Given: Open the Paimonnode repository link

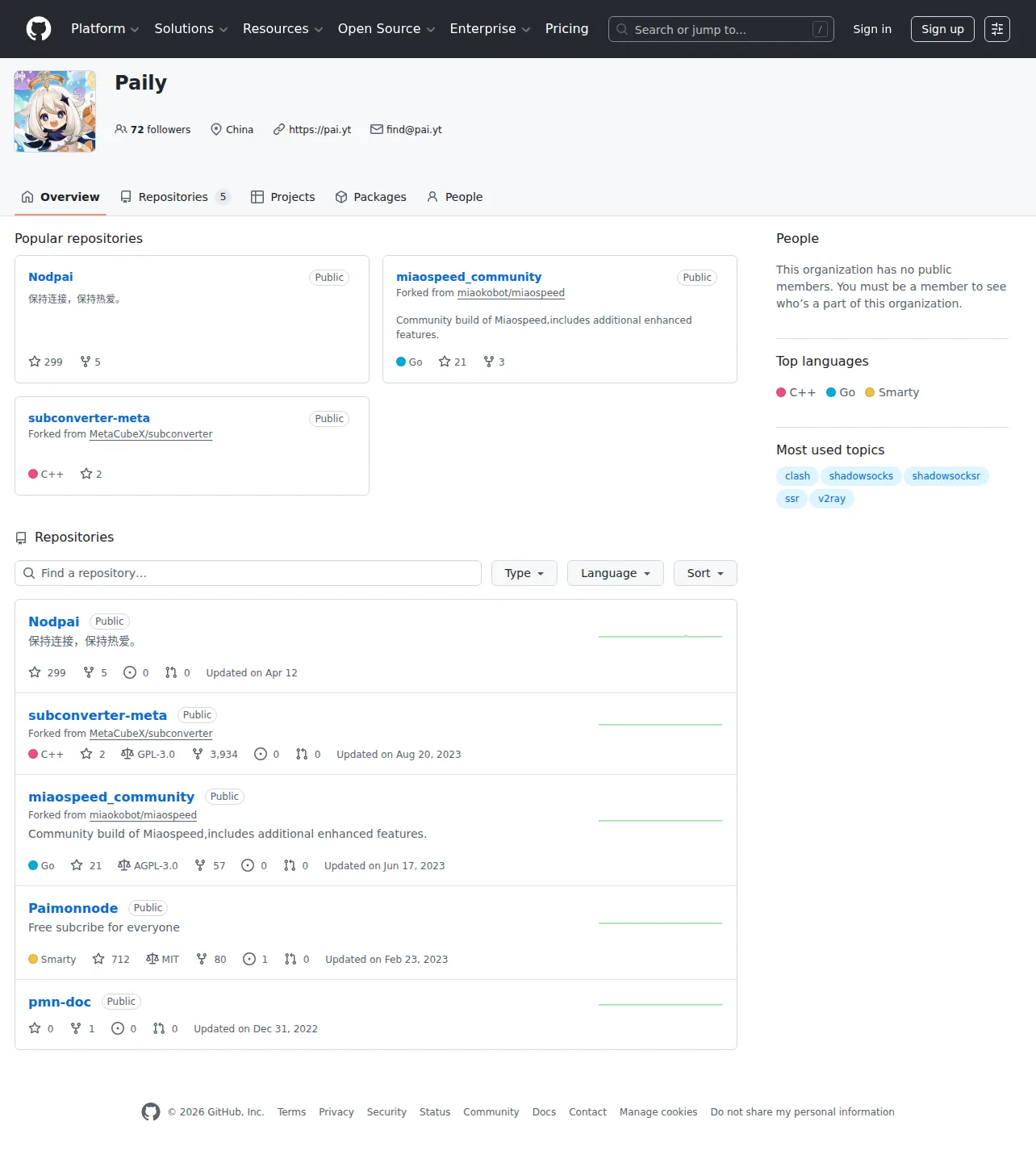Looking at the screenshot, I should click(73, 908).
